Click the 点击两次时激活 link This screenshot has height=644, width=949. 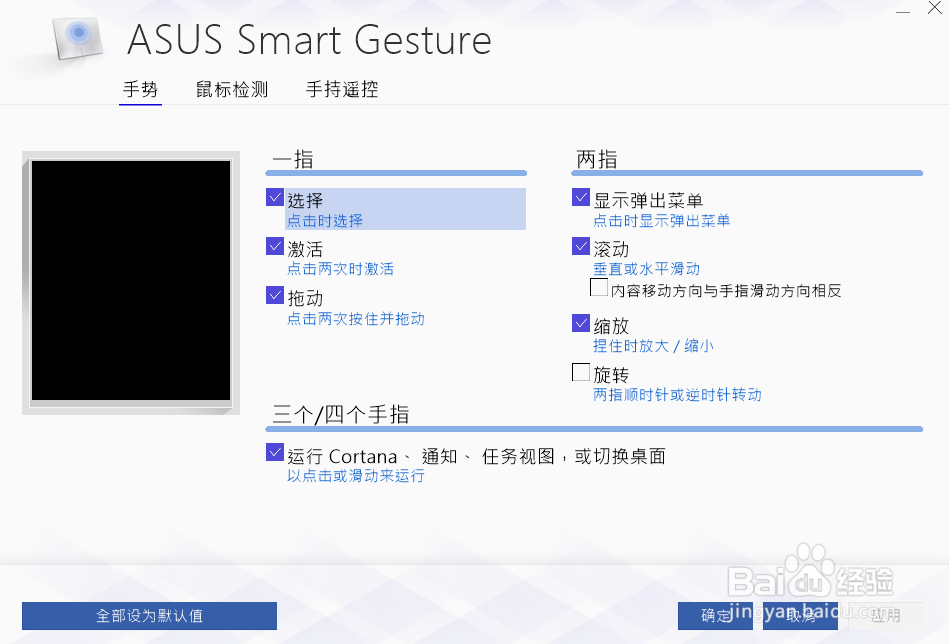pyautogui.click(x=341, y=269)
